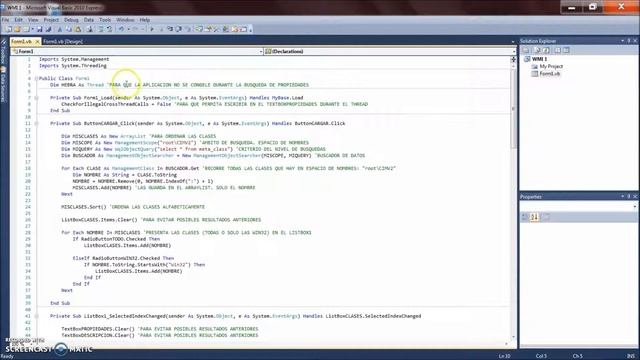Open the toolbar overflow options arrow
Screen dimensions: 640x360
click(251, 30)
